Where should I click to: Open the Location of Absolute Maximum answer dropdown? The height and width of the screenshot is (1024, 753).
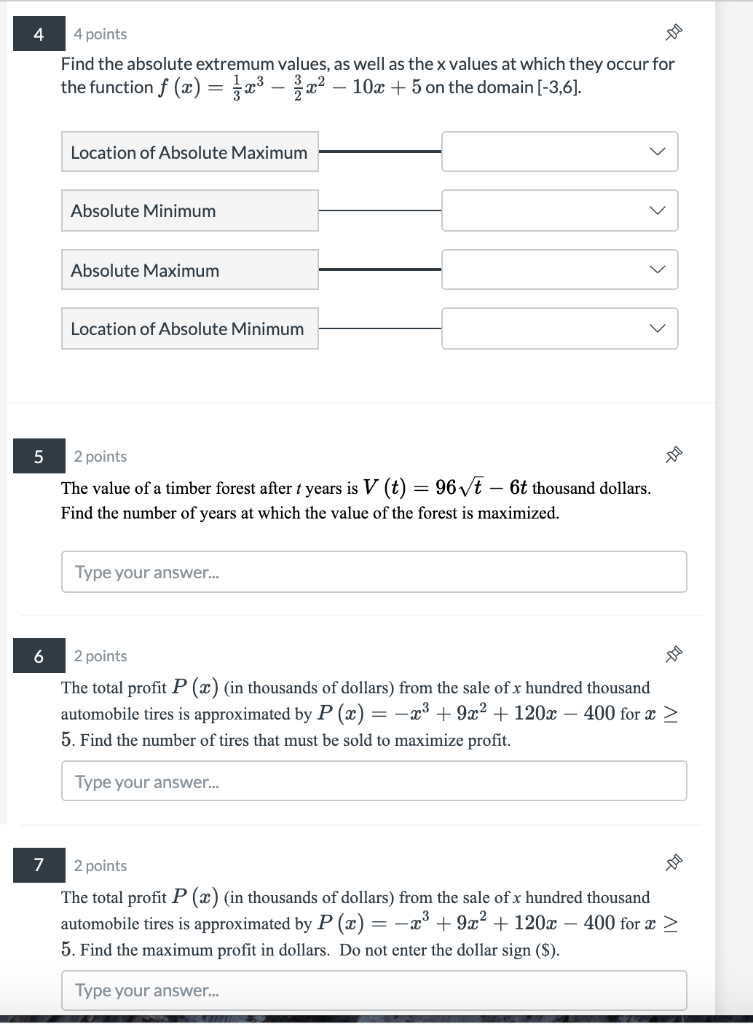558,151
